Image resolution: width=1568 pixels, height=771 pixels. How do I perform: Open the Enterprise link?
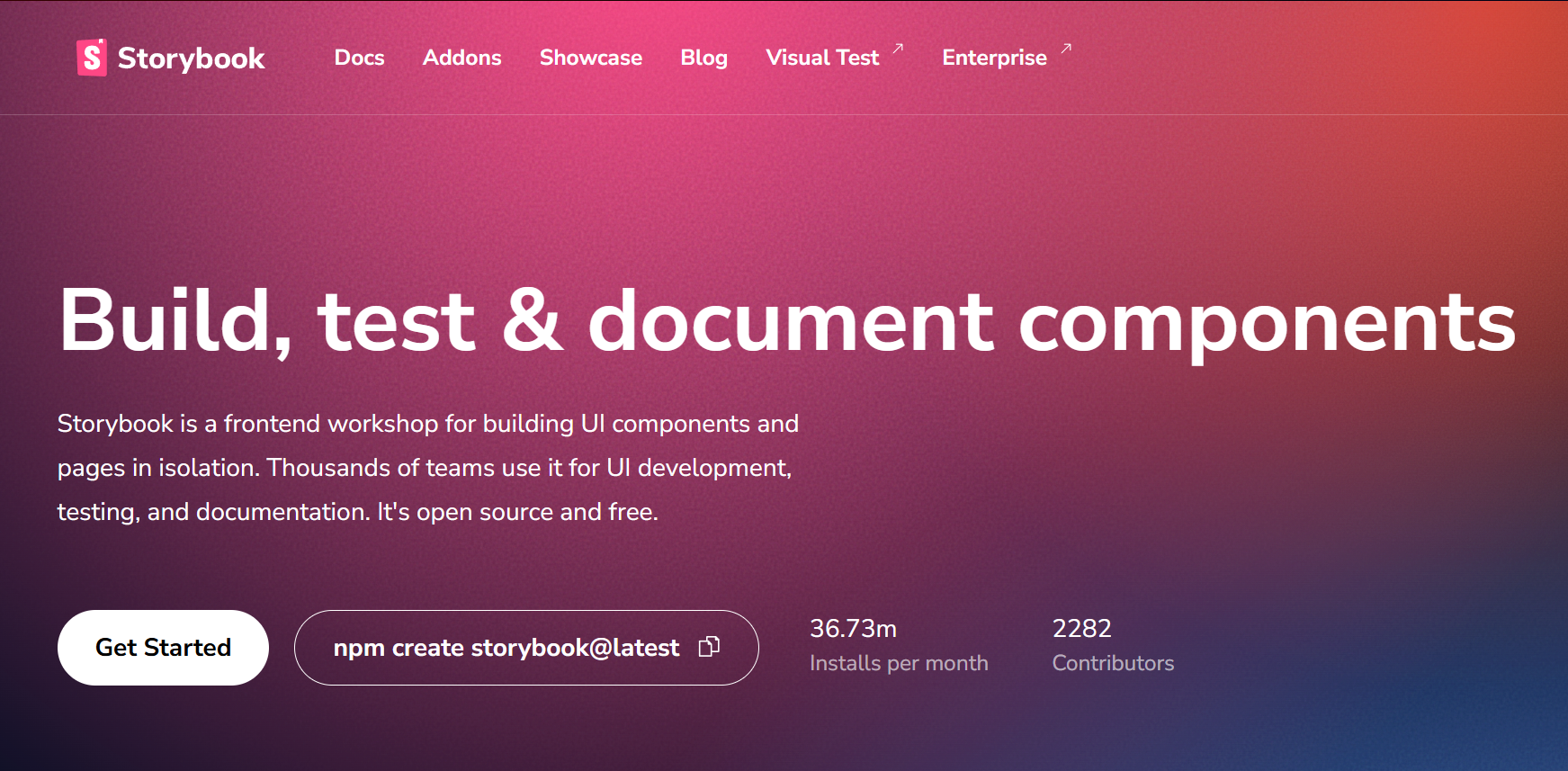click(994, 58)
